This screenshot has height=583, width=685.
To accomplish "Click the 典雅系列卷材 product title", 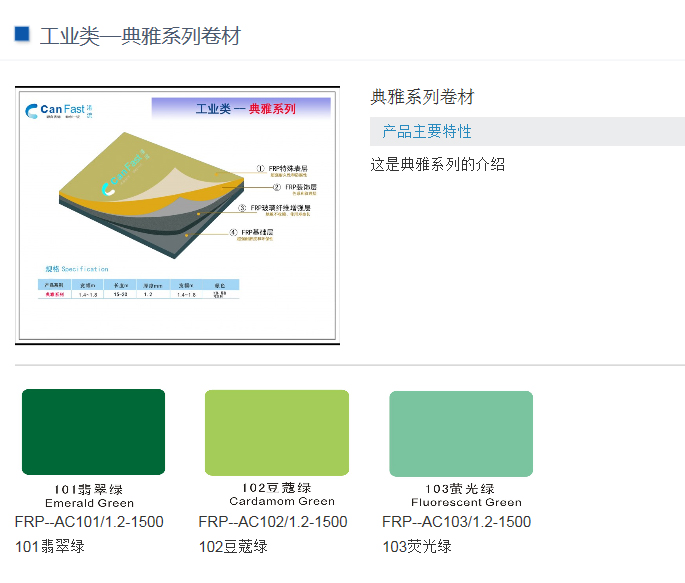I will (x=422, y=97).
